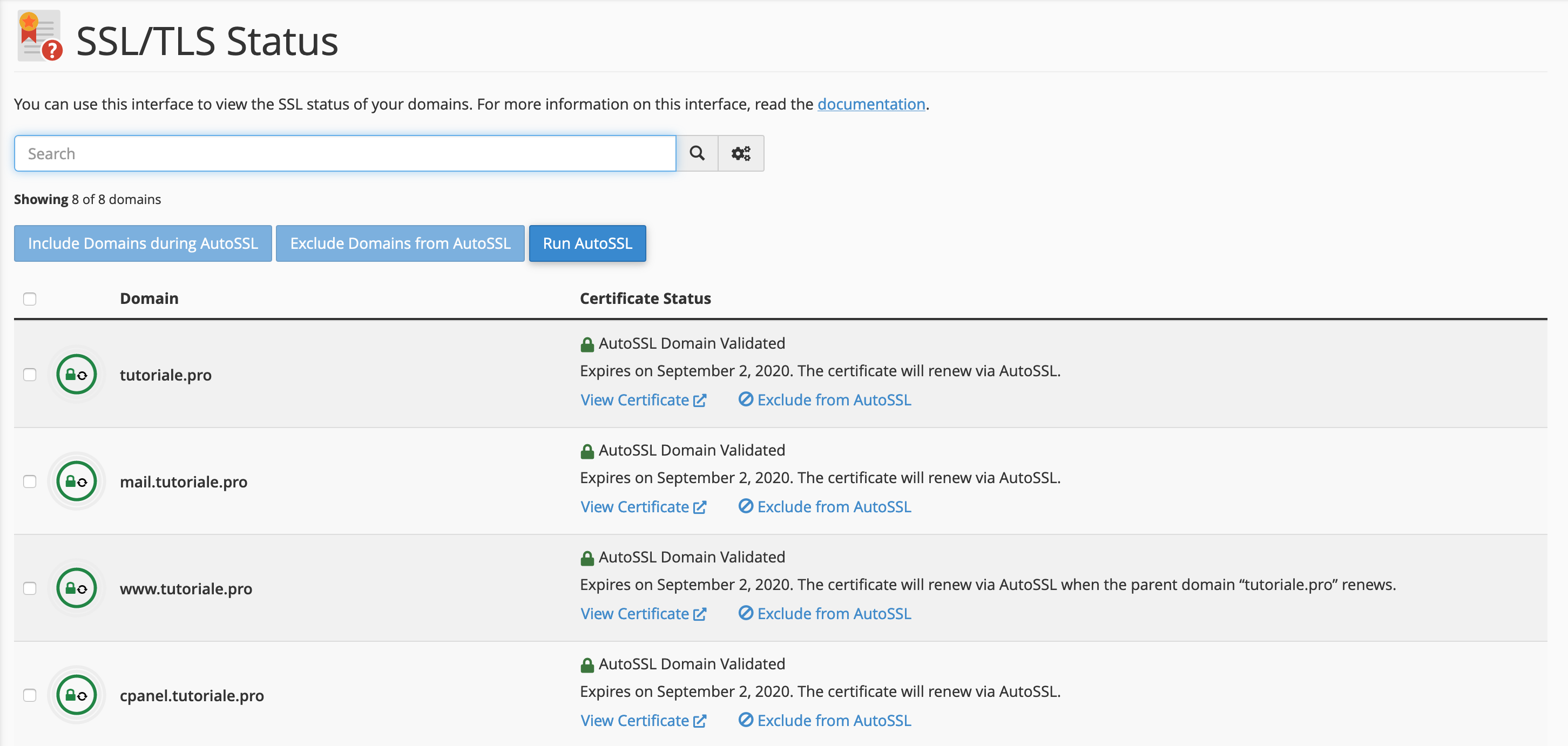Toggle the checkbox for mail.tutoriale.pro domain
The image size is (1568, 746).
tap(30, 481)
